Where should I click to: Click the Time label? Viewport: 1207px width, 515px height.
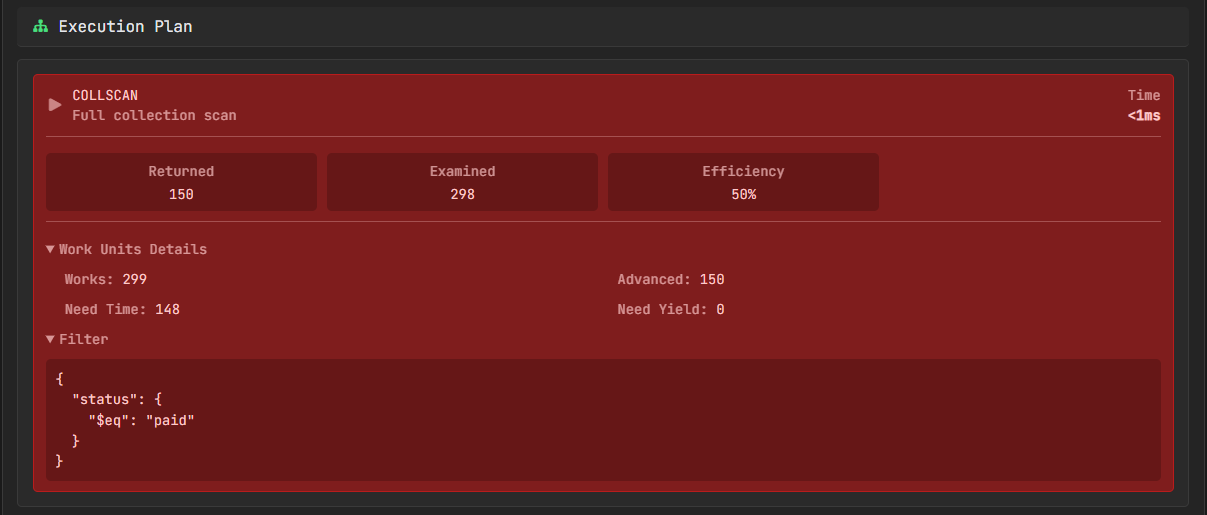tap(1144, 95)
